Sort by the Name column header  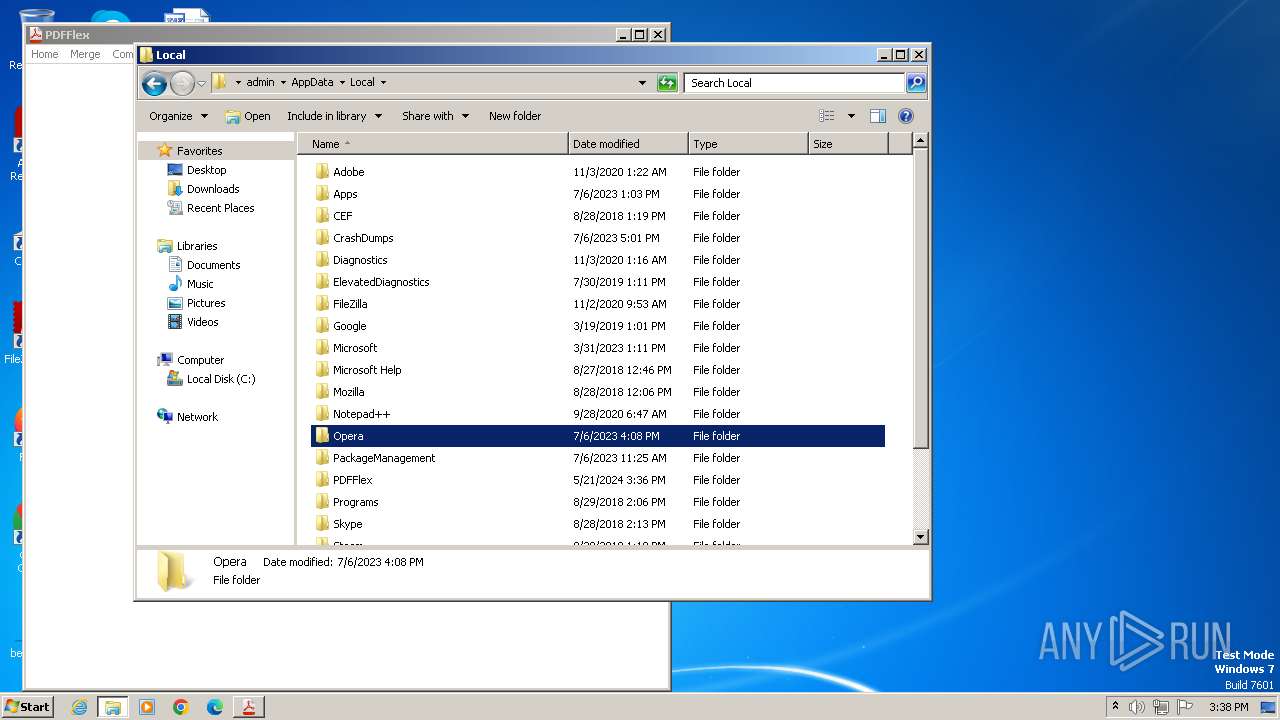pos(433,144)
